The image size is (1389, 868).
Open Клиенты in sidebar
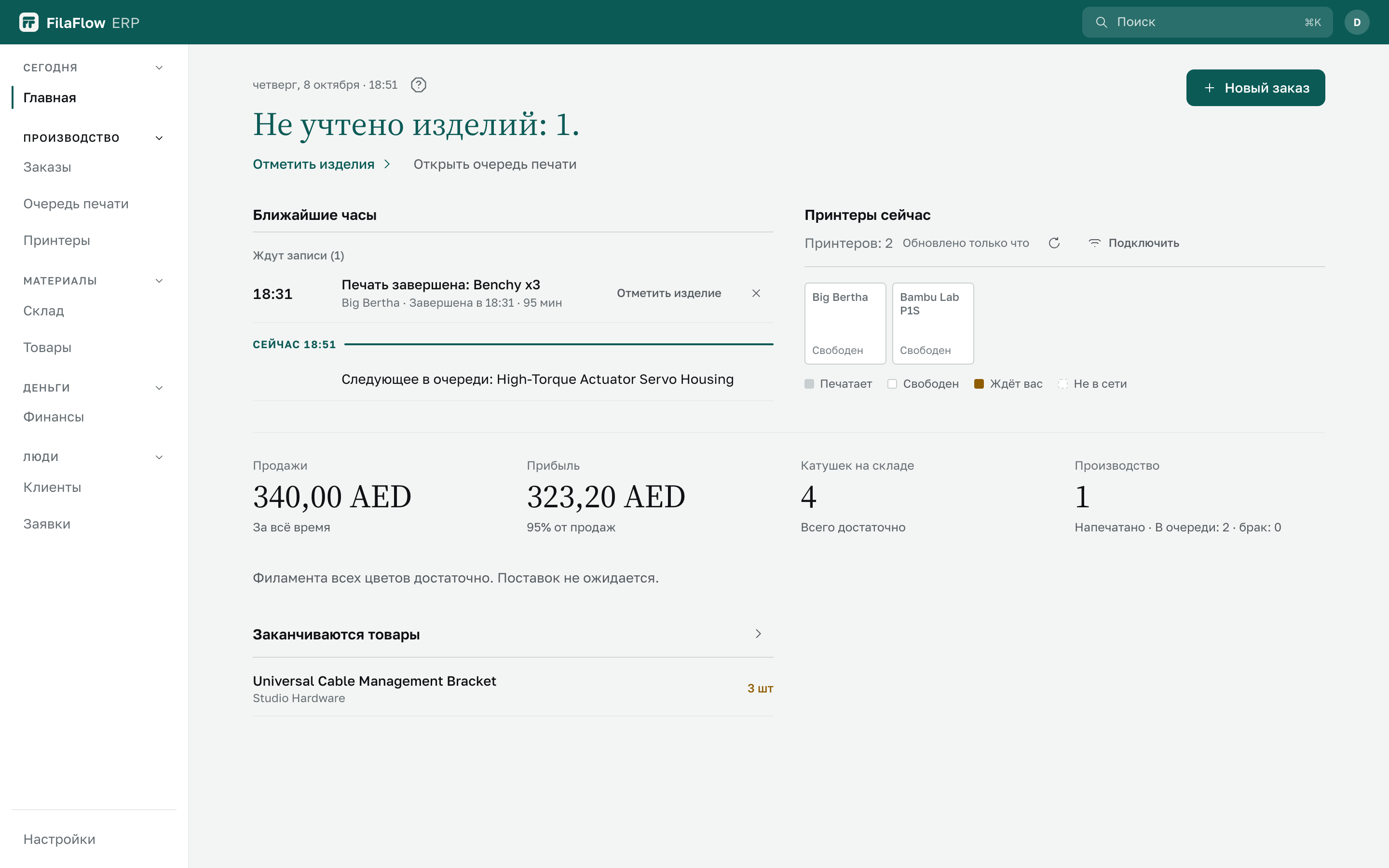[x=94, y=488]
